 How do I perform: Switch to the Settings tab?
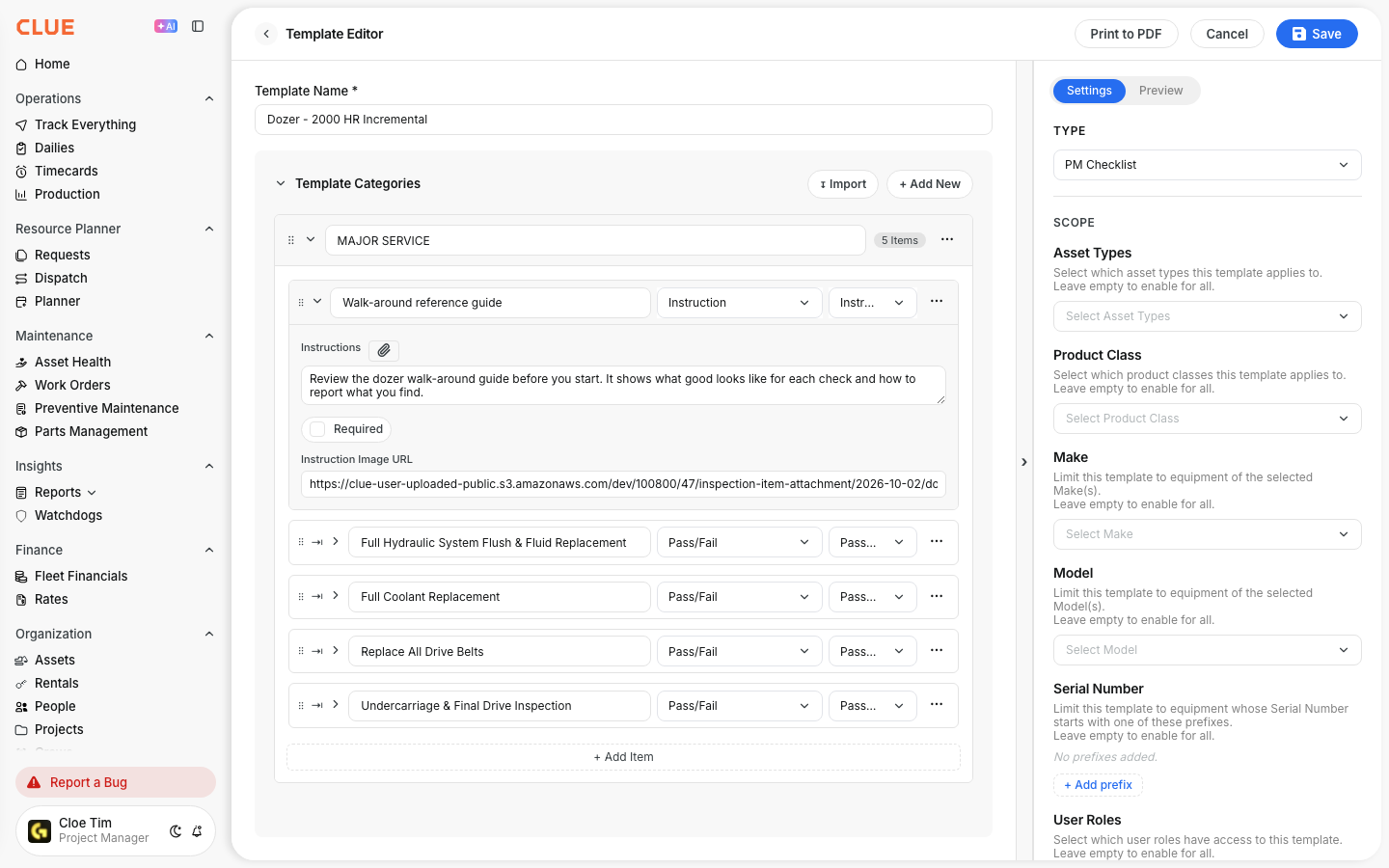coord(1089,91)
